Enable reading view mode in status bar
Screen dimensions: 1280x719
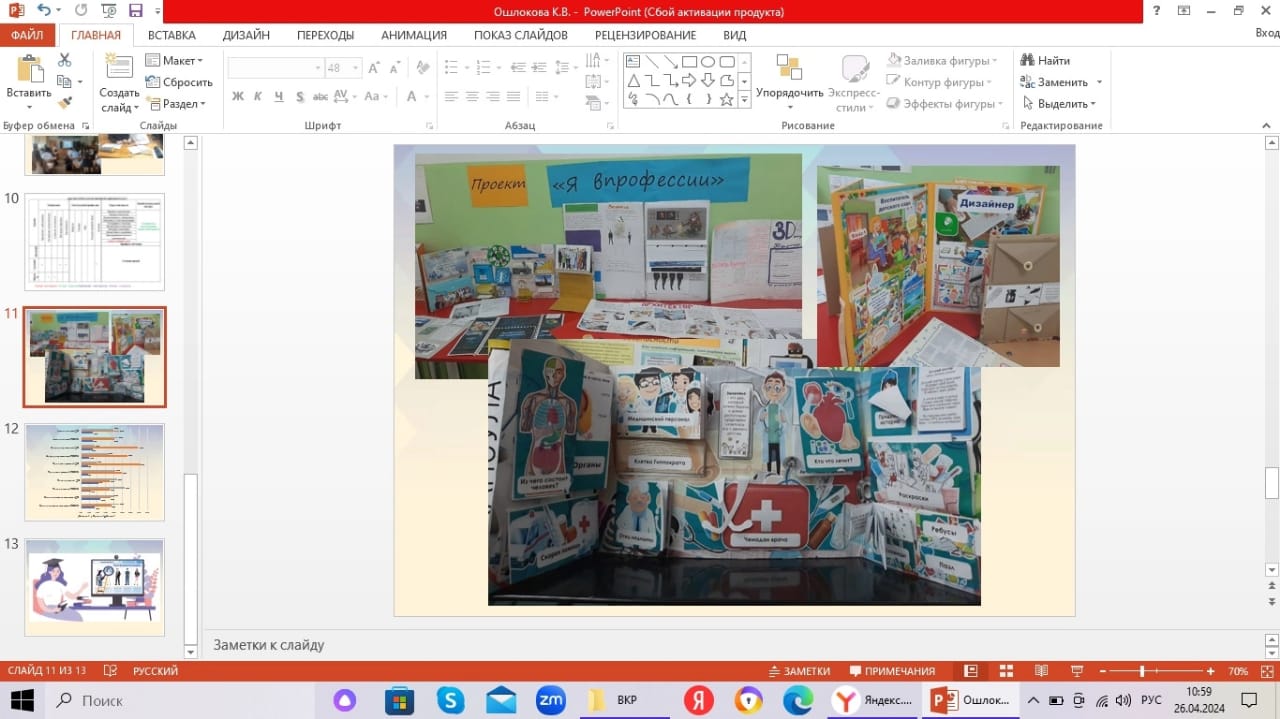point(1041,671)
